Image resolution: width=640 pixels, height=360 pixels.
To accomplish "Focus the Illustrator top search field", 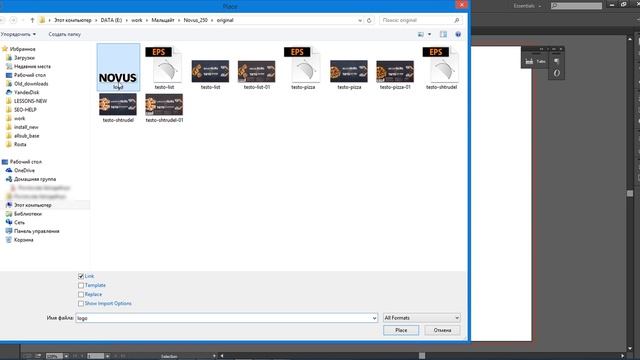I will [576, 6].
